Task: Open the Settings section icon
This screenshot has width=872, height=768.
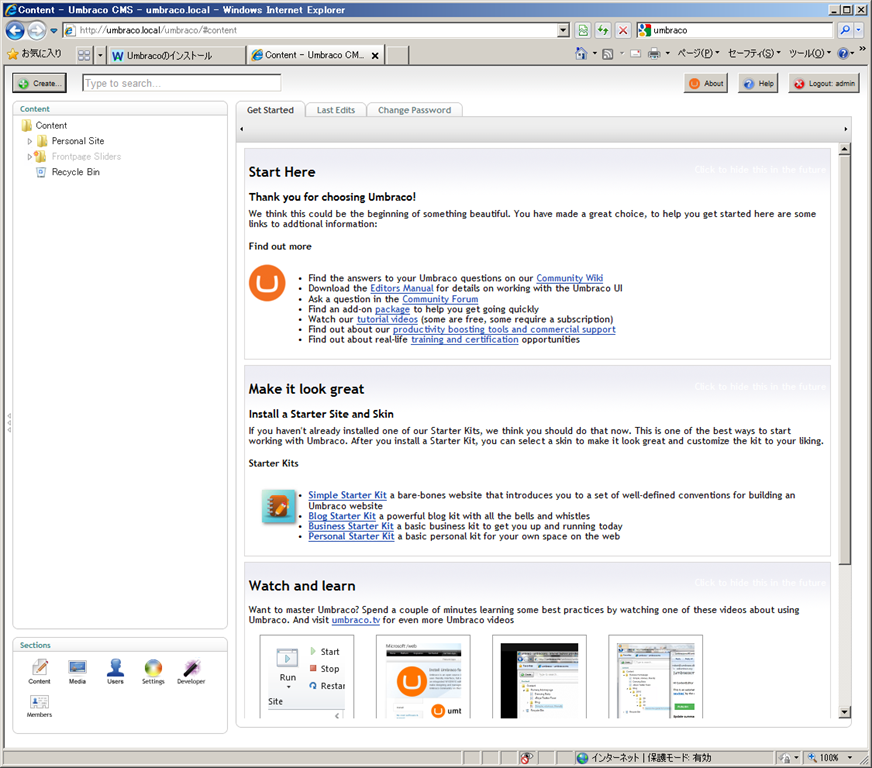Action: (153, 671)
